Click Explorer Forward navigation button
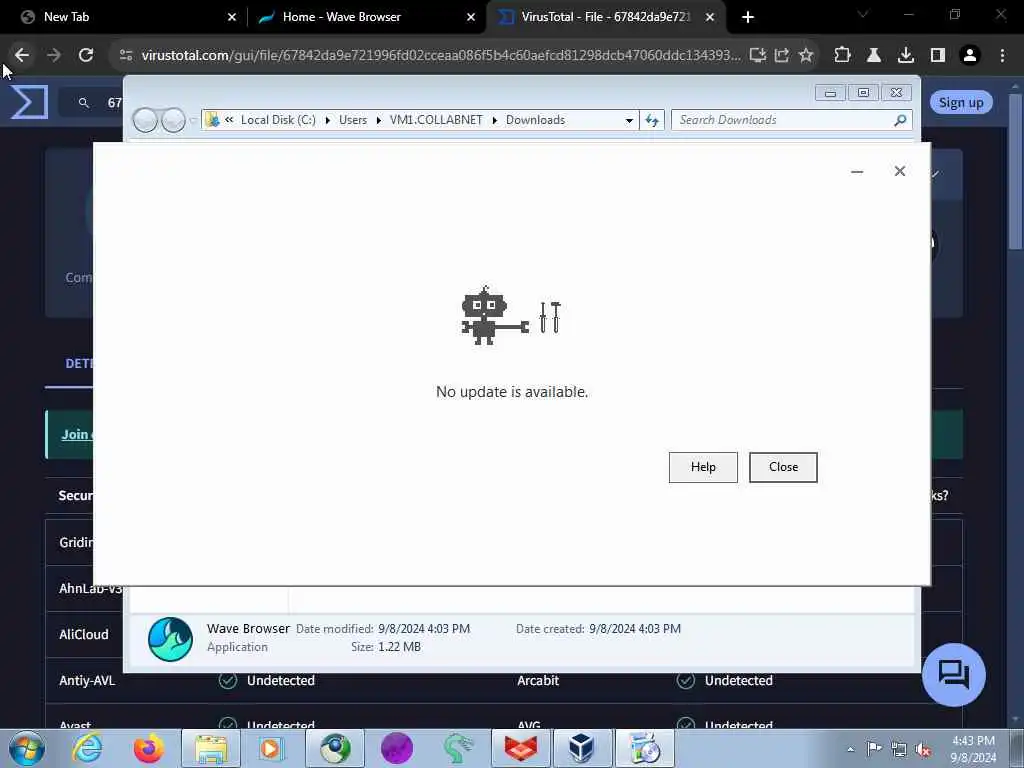Viewport: 1024px width, 768px height. click(x=173, y=120)
